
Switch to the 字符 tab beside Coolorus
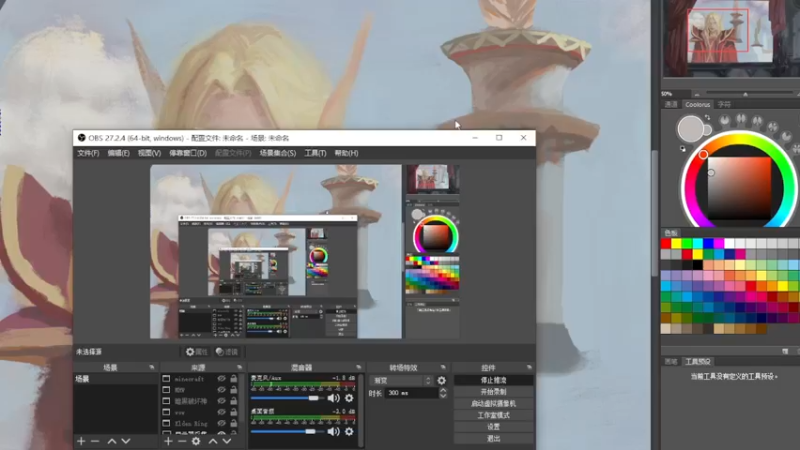724,105
